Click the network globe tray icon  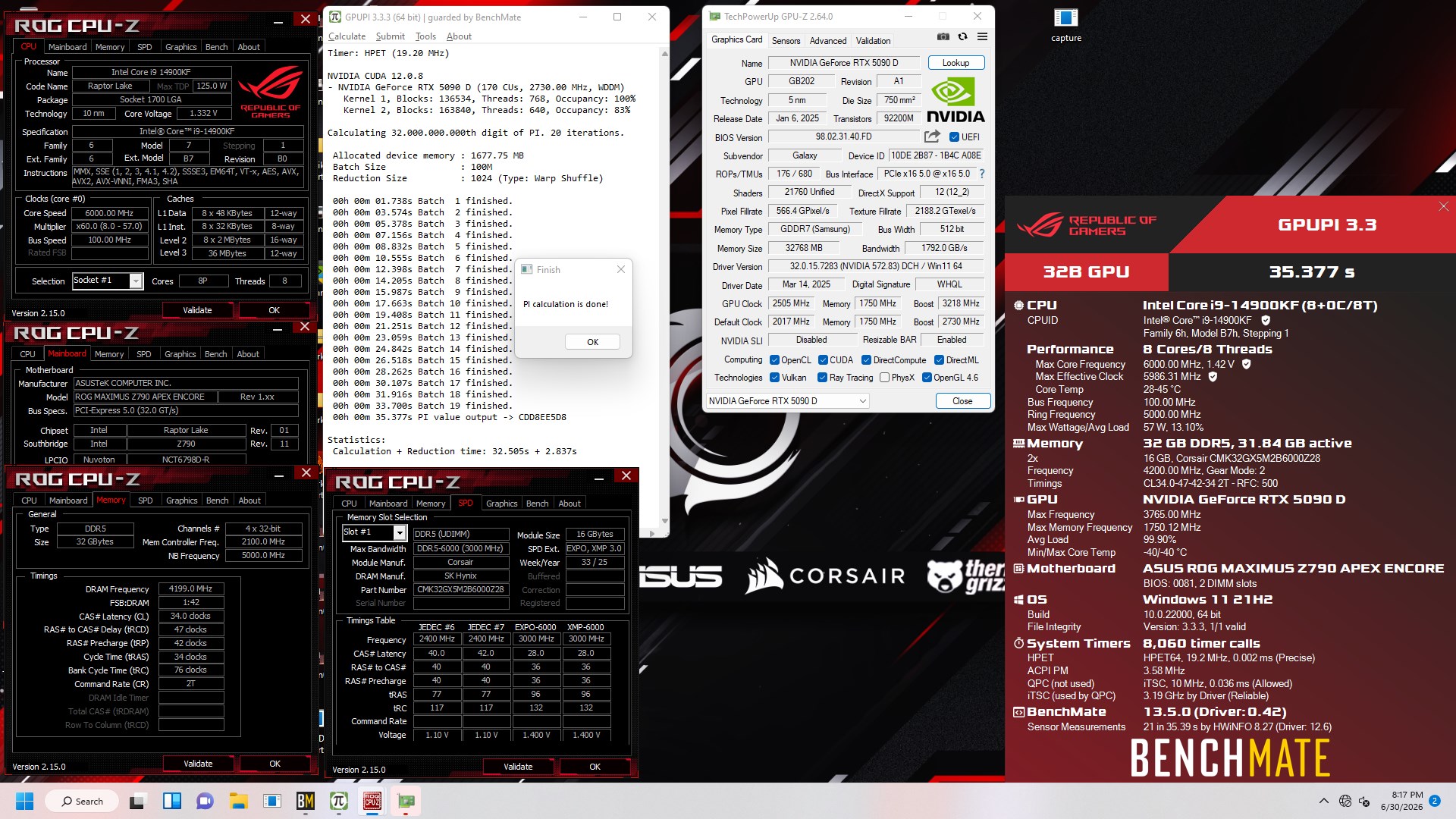click(1345, 801)
